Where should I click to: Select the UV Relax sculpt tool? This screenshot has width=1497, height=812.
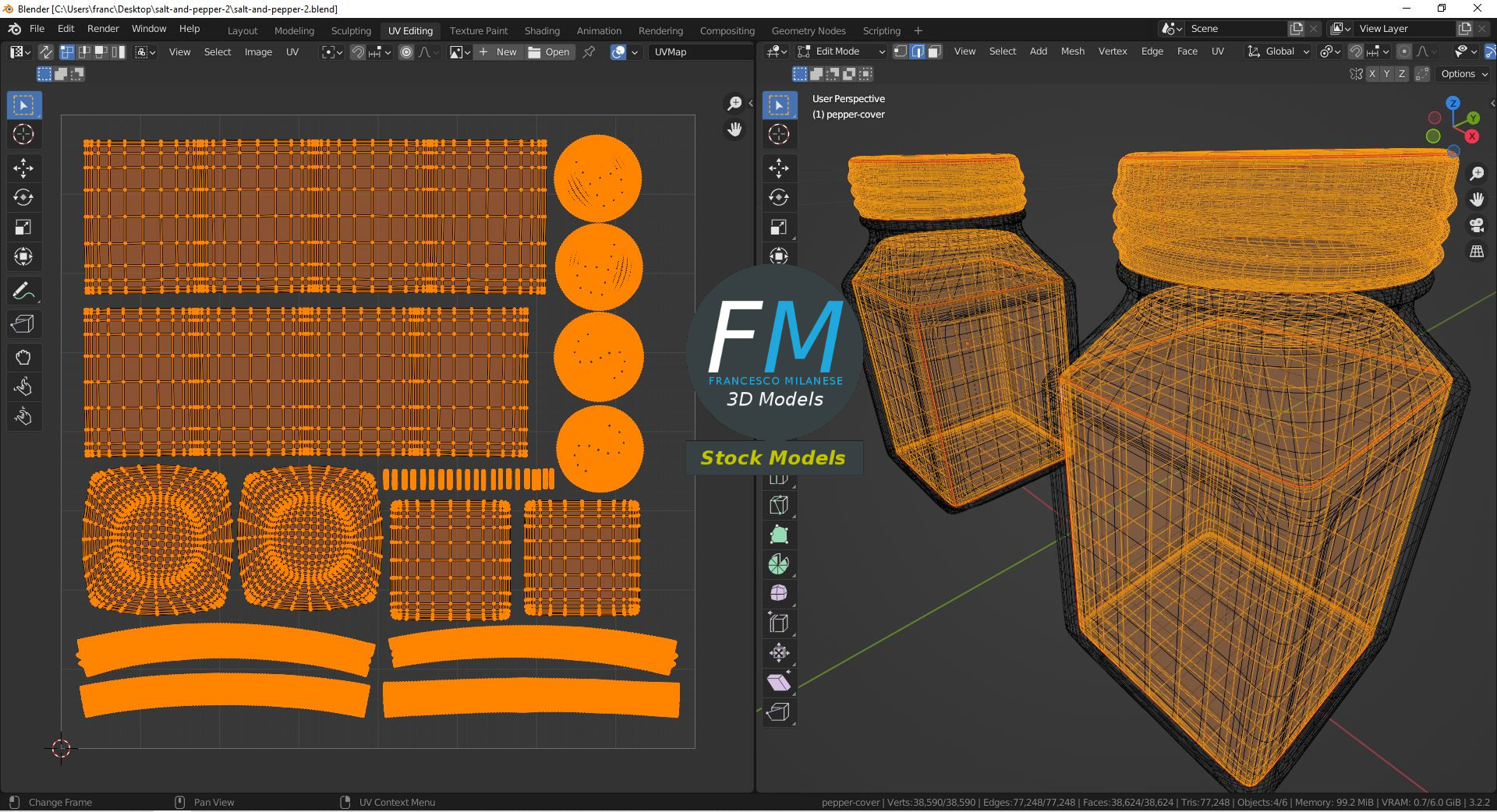click(23, 387)
